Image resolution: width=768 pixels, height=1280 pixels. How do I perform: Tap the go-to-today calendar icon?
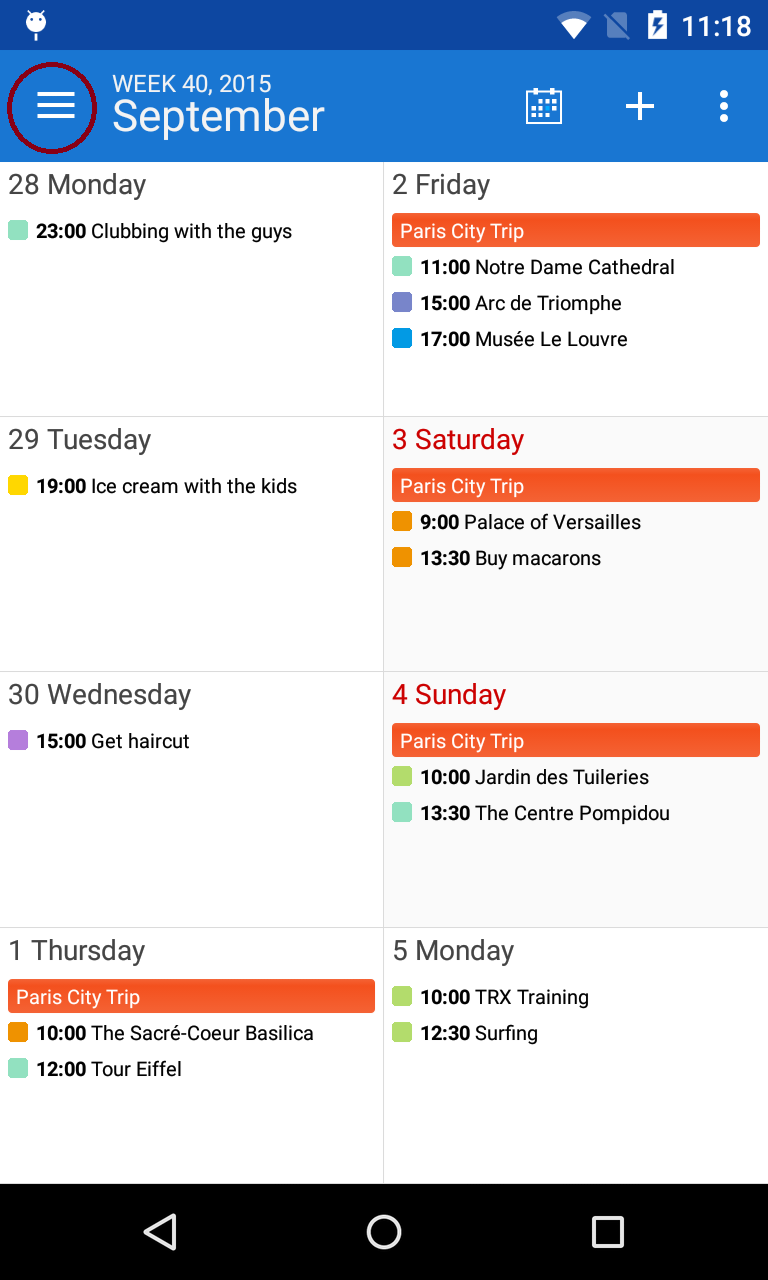tap(544, 106)
